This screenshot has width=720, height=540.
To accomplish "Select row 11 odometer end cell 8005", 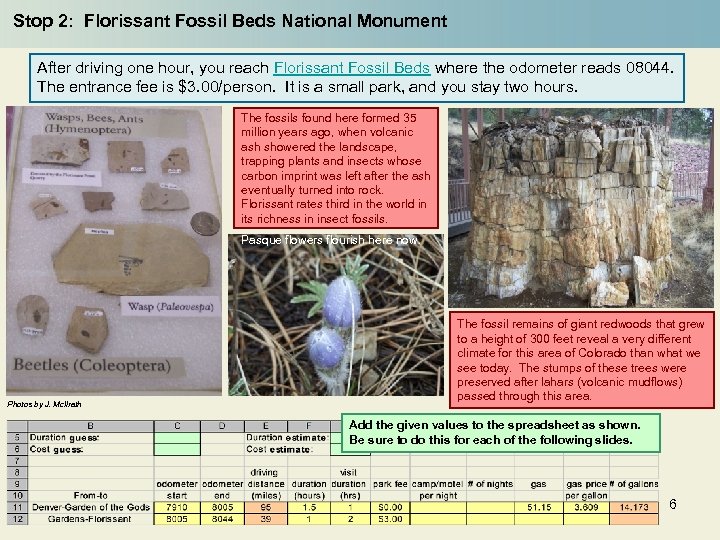I will [222, 507].
